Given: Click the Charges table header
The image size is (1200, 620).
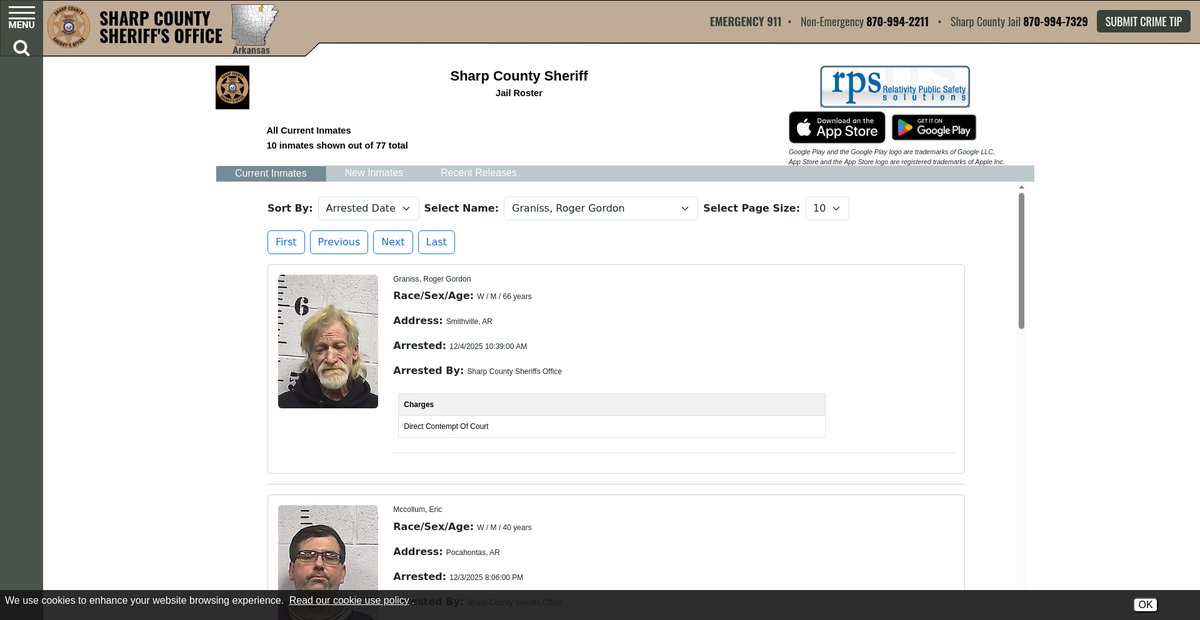Looking at the screenshot, I should tap(612, 405).
